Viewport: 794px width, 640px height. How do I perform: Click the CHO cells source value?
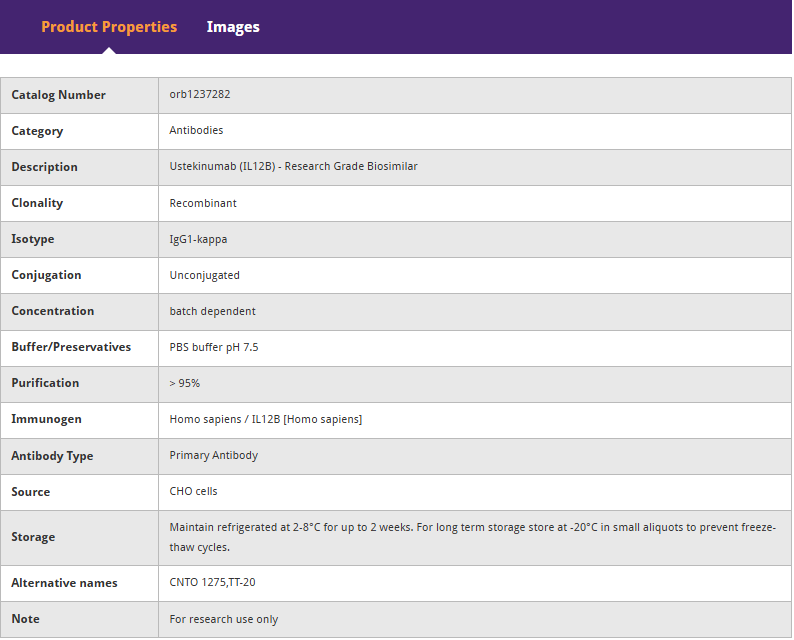pyautogui.click(x=193, y=491)
